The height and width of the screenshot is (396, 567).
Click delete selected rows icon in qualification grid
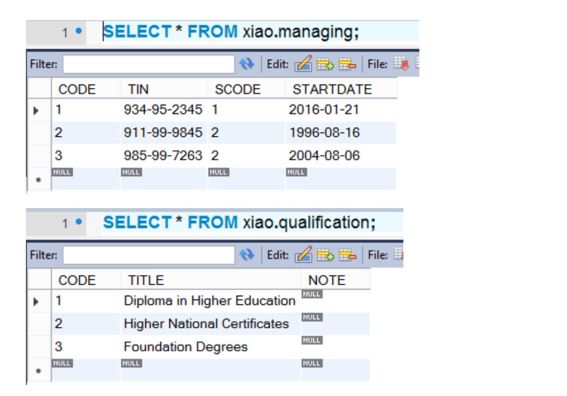[x=347, y=255]
